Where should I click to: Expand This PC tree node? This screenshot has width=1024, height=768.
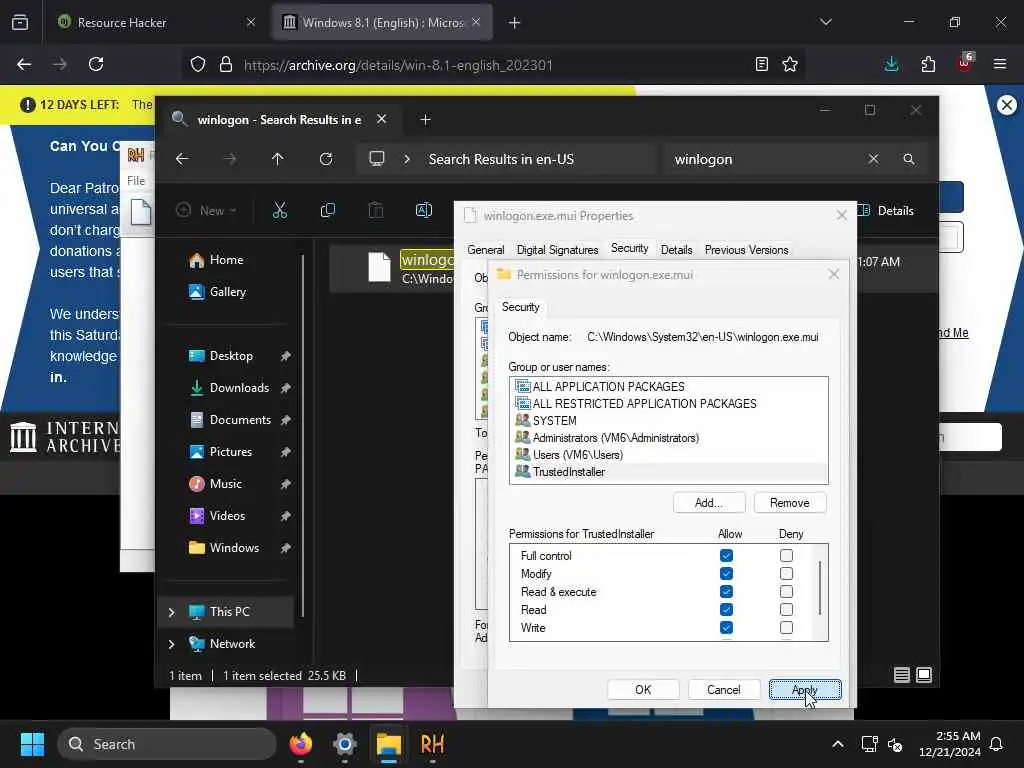pos(171,612)
